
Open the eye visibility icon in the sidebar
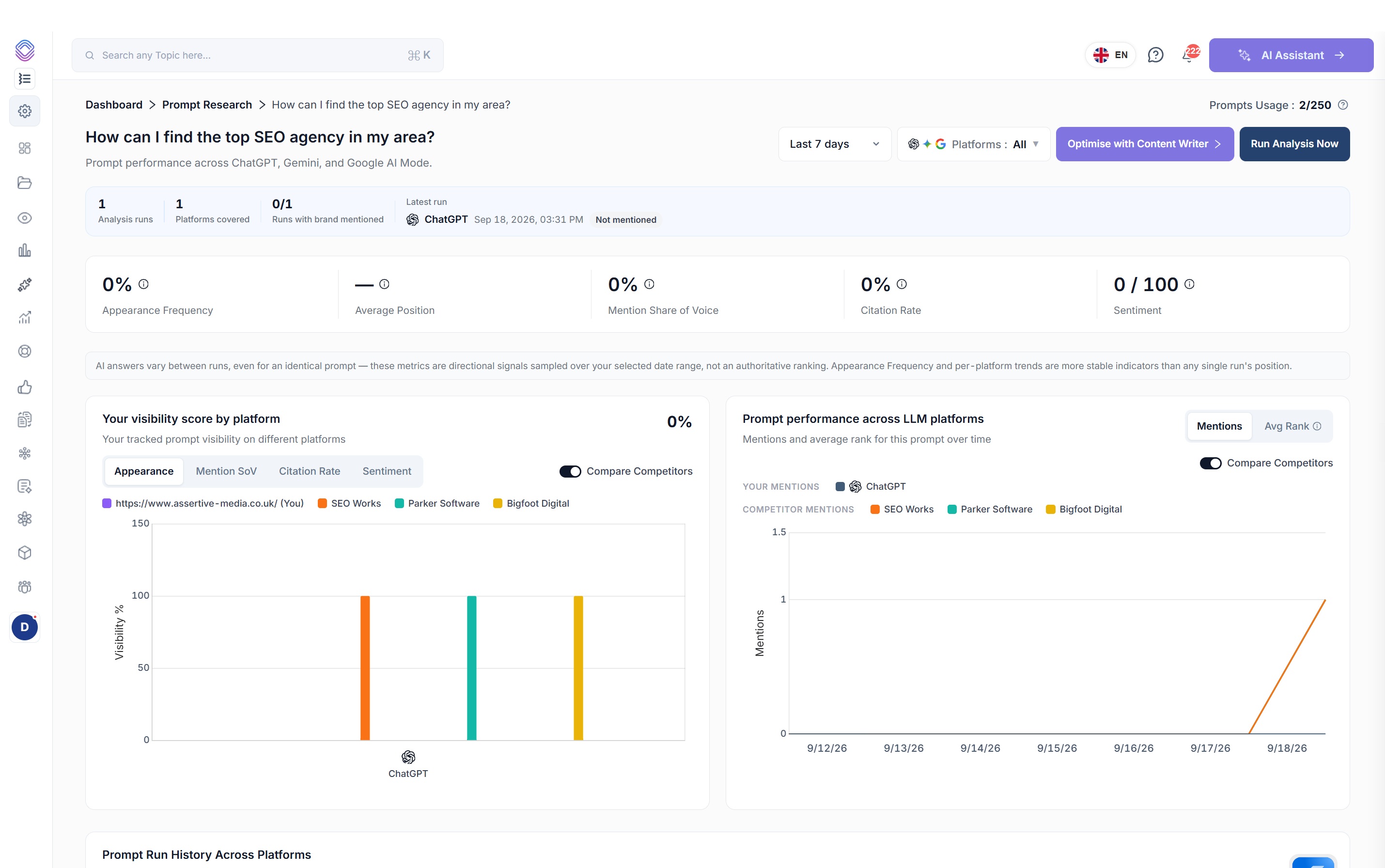[x=25, y=218]
